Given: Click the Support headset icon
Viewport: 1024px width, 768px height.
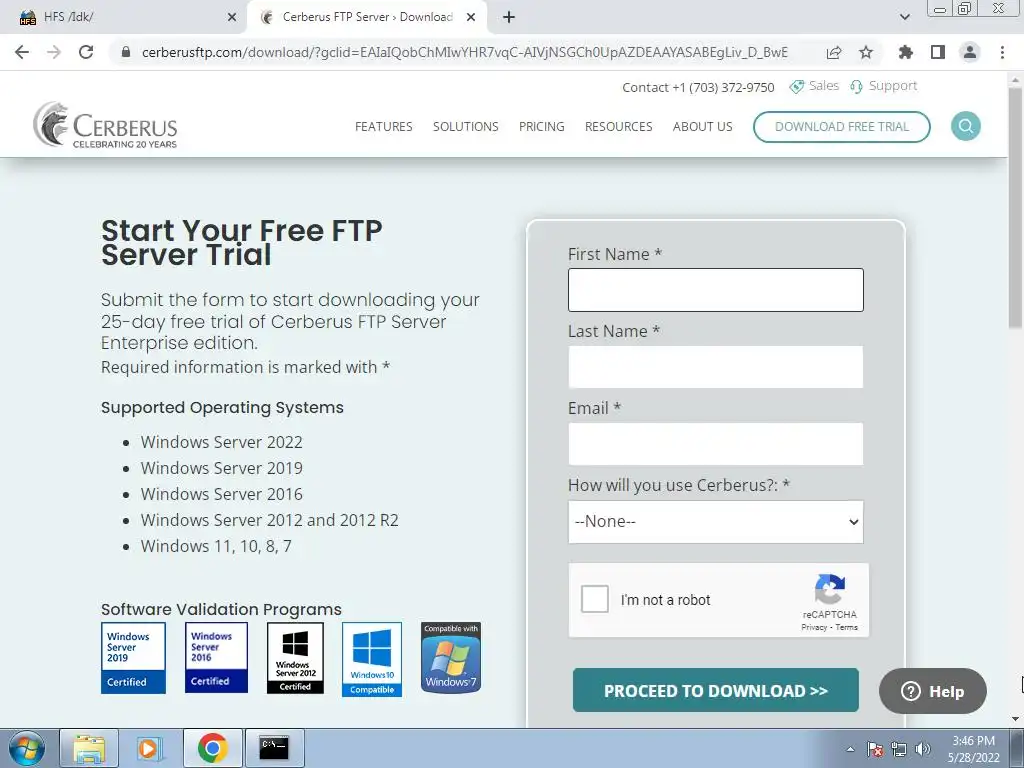Looking at the screenshot, I should coord(856,86).
